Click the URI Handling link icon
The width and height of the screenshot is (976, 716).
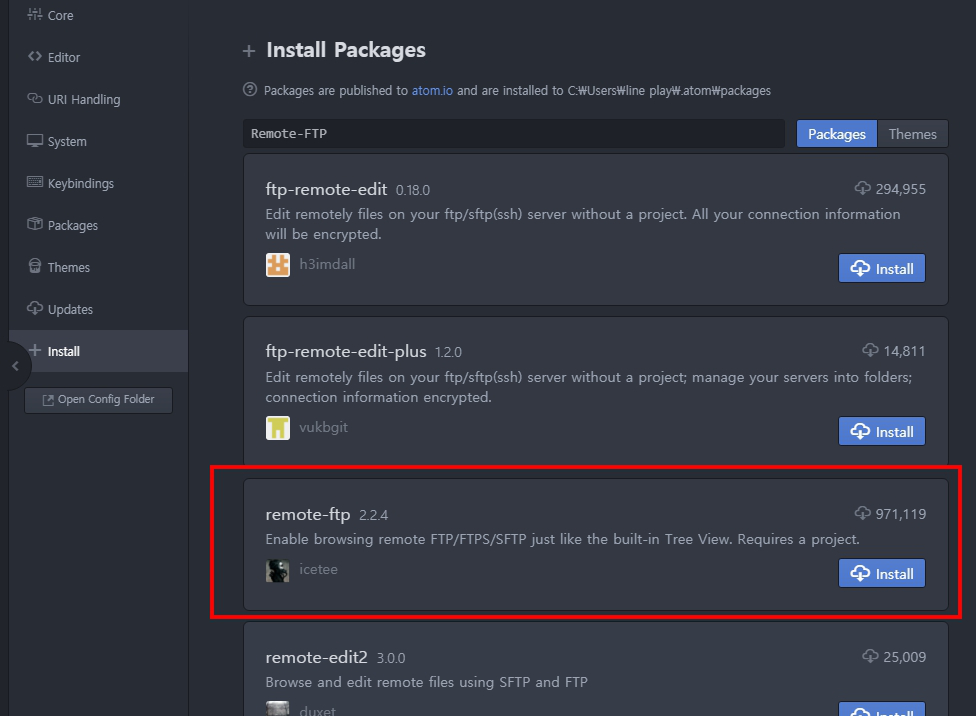pyautogui.click(x=35, y=98)
